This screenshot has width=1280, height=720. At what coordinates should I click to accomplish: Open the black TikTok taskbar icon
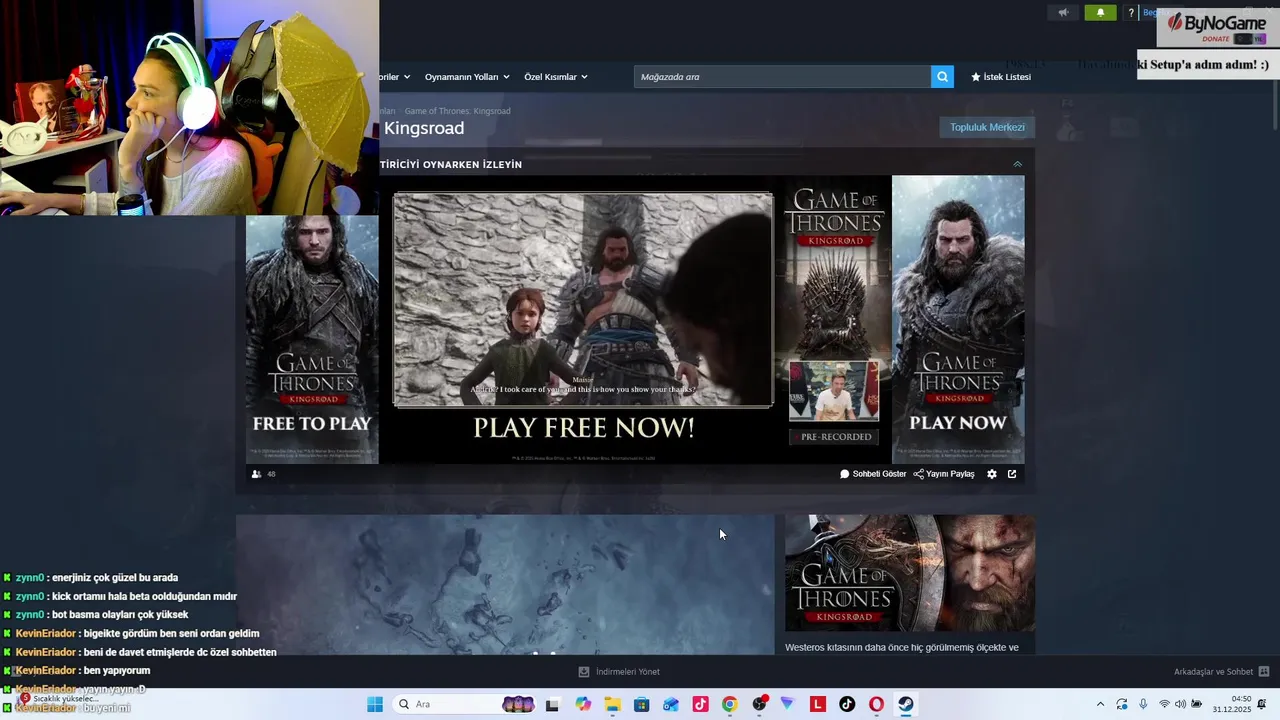(x=847, y=704)
